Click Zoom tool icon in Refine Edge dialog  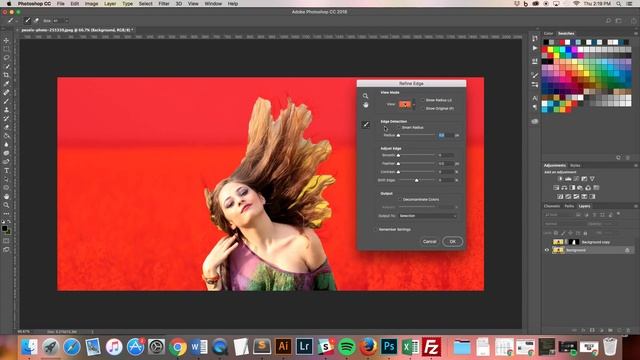click(x=365, y=96)
